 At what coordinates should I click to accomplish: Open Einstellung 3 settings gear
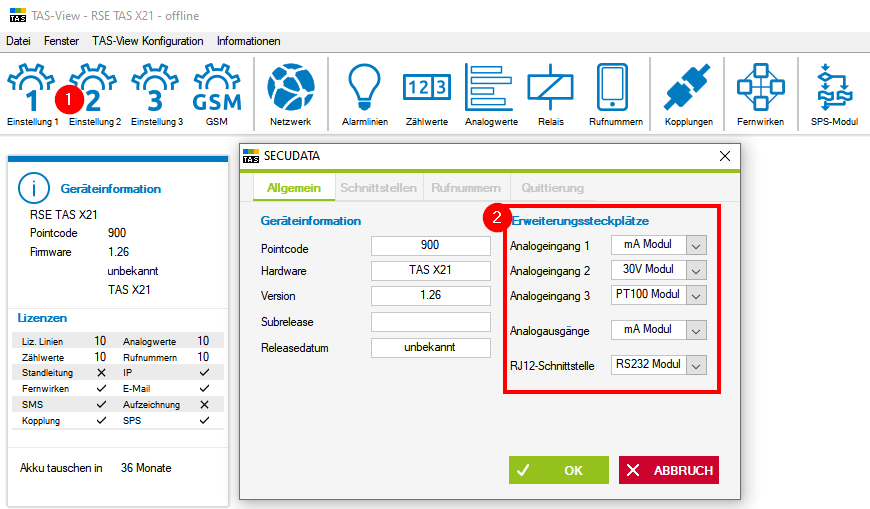tap(155, 88)
